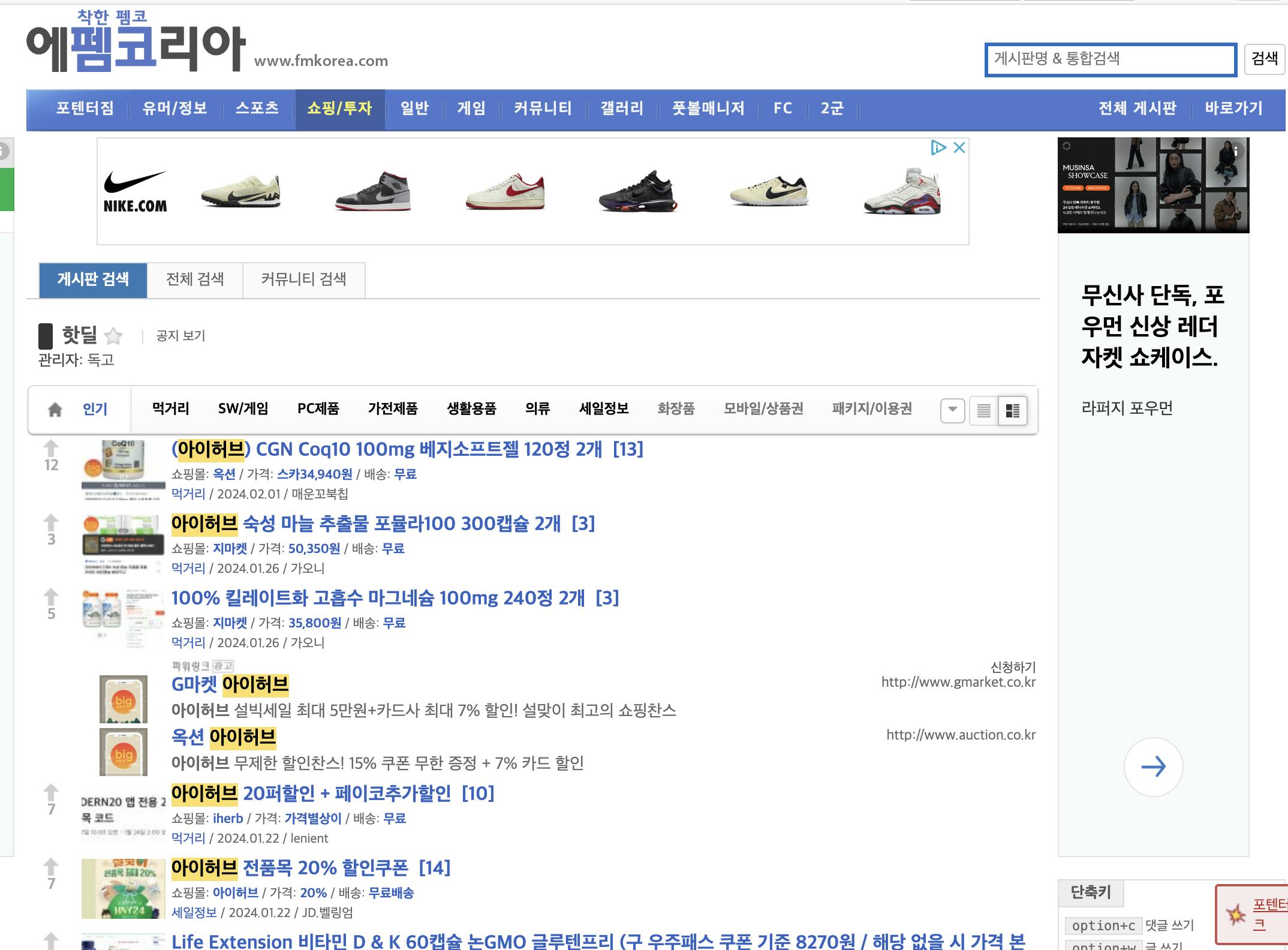
Task: Select the 전체 검색 tab
Action: click(195, 279)
